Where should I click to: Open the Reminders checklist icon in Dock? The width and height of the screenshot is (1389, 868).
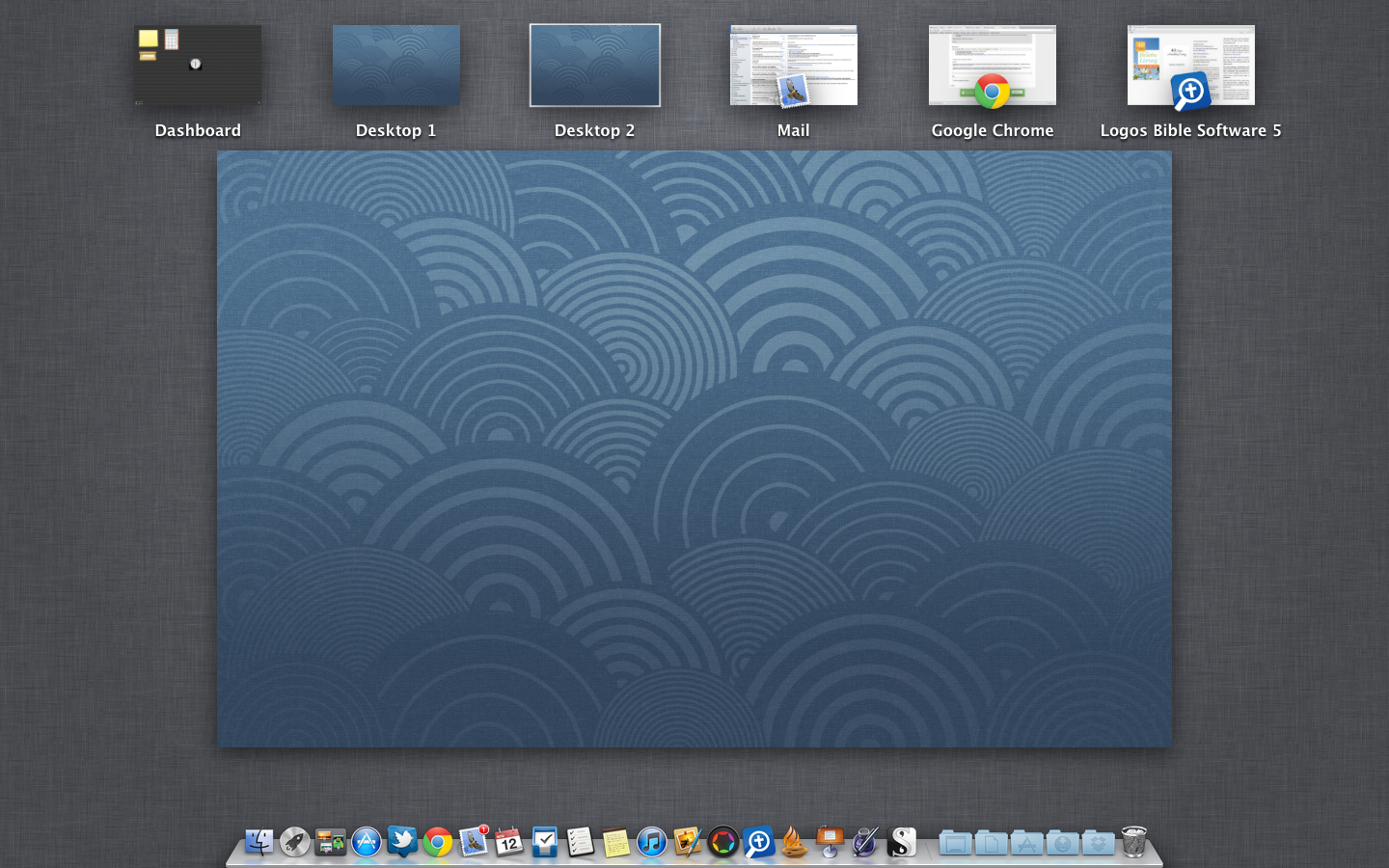tap(581, 842)
